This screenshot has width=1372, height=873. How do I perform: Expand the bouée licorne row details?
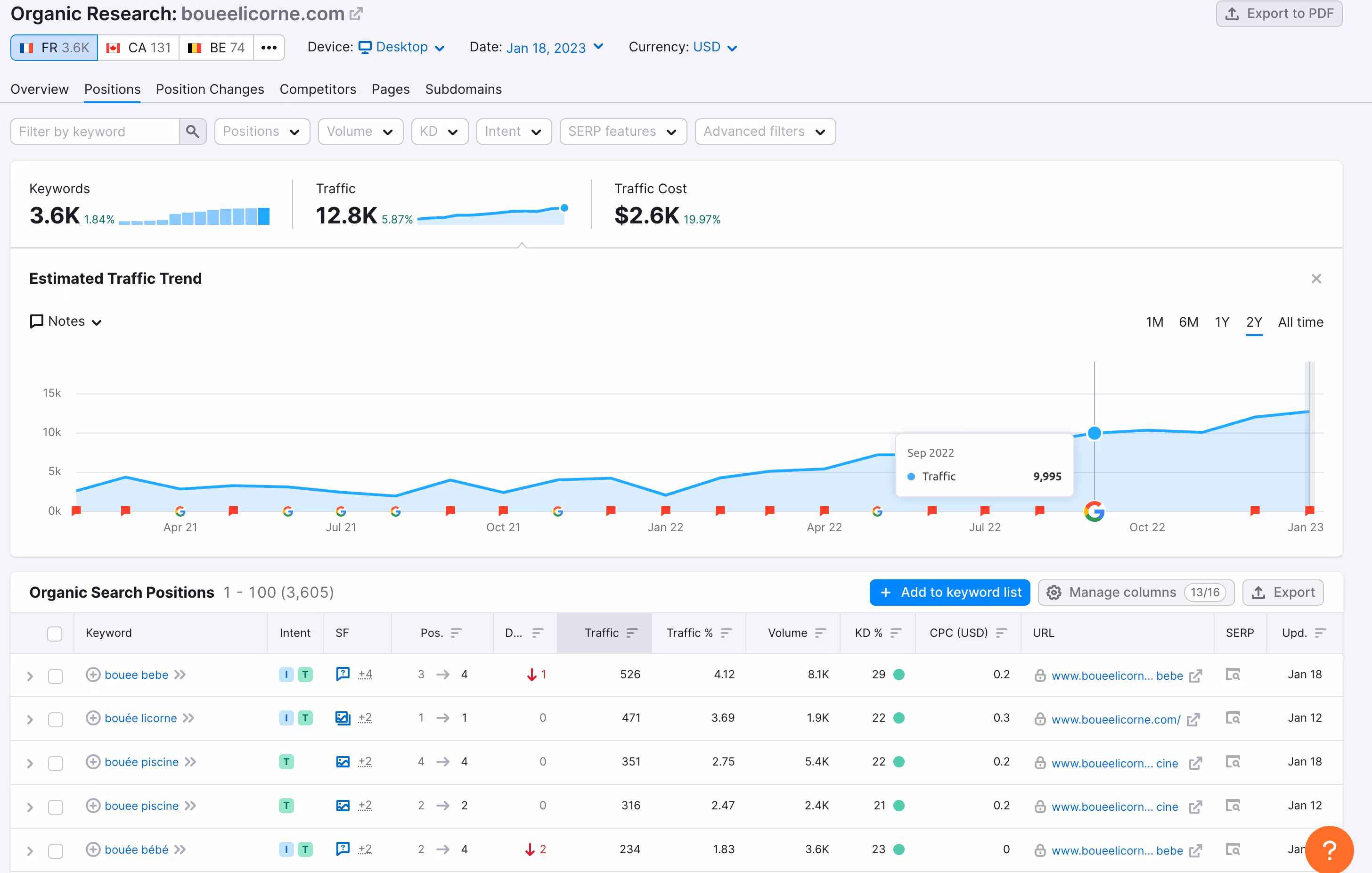pos(30,720)
